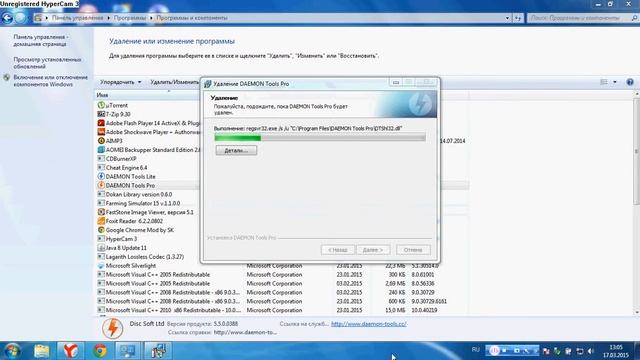The width and height of the screenshot is (640, 360).
Task: Open the daemon-tools.cc support link
Action: coord(369,324)
